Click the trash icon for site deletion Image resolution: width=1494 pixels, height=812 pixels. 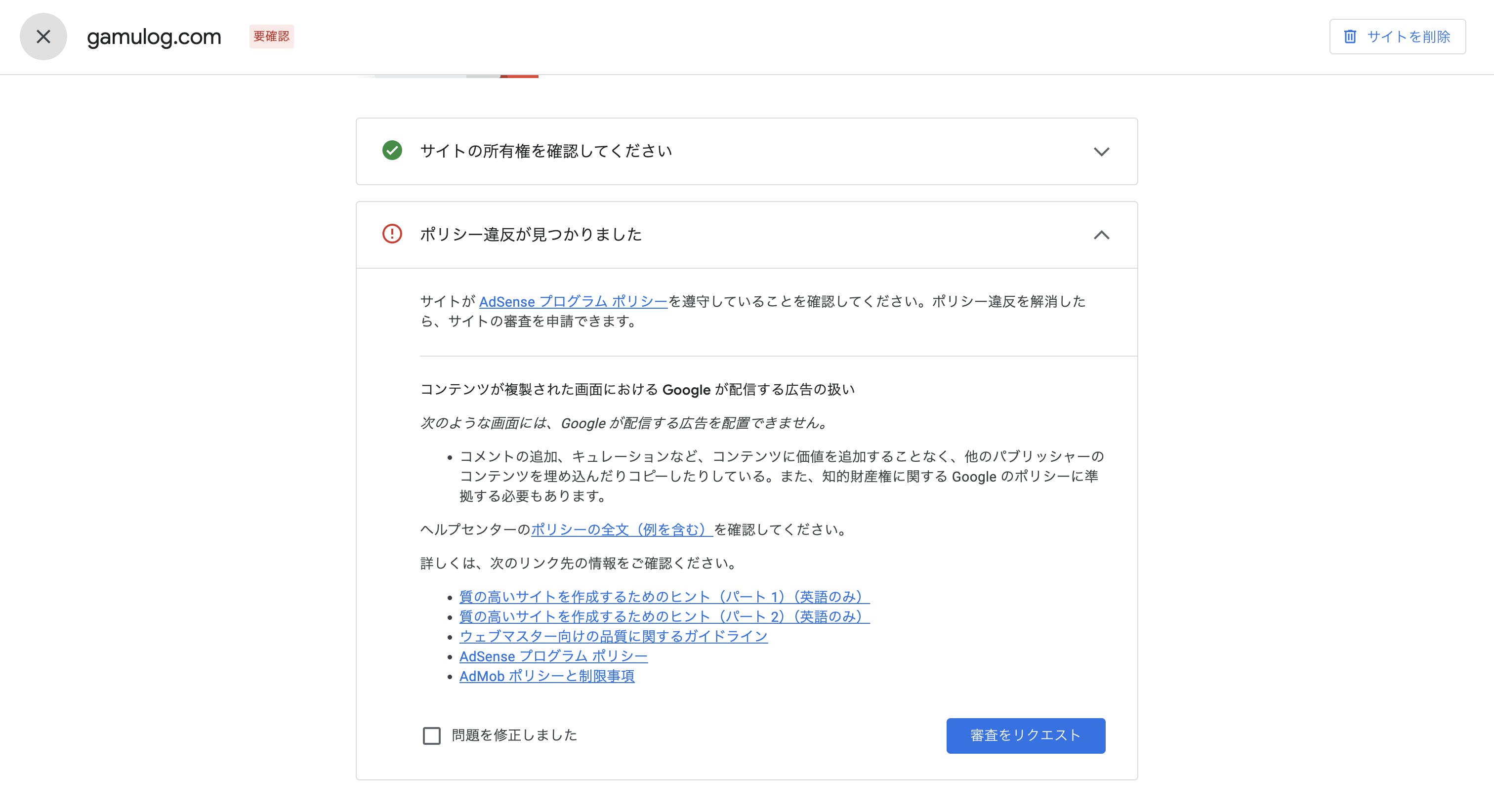click(1350, 37)
